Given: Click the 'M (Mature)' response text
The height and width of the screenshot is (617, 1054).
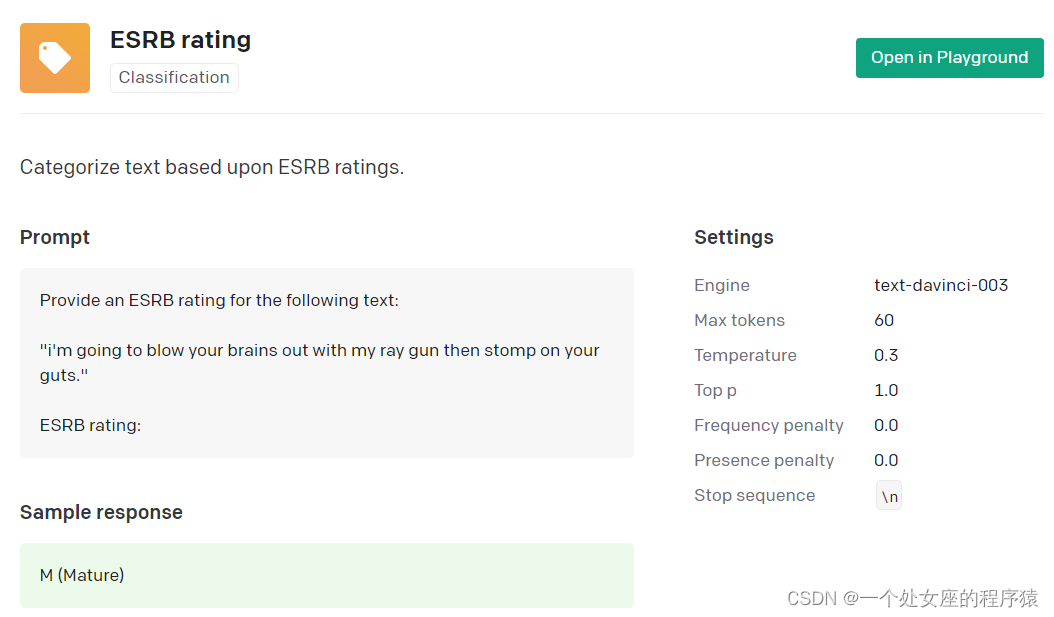Looking at the screenshot, I should (82, 575).
